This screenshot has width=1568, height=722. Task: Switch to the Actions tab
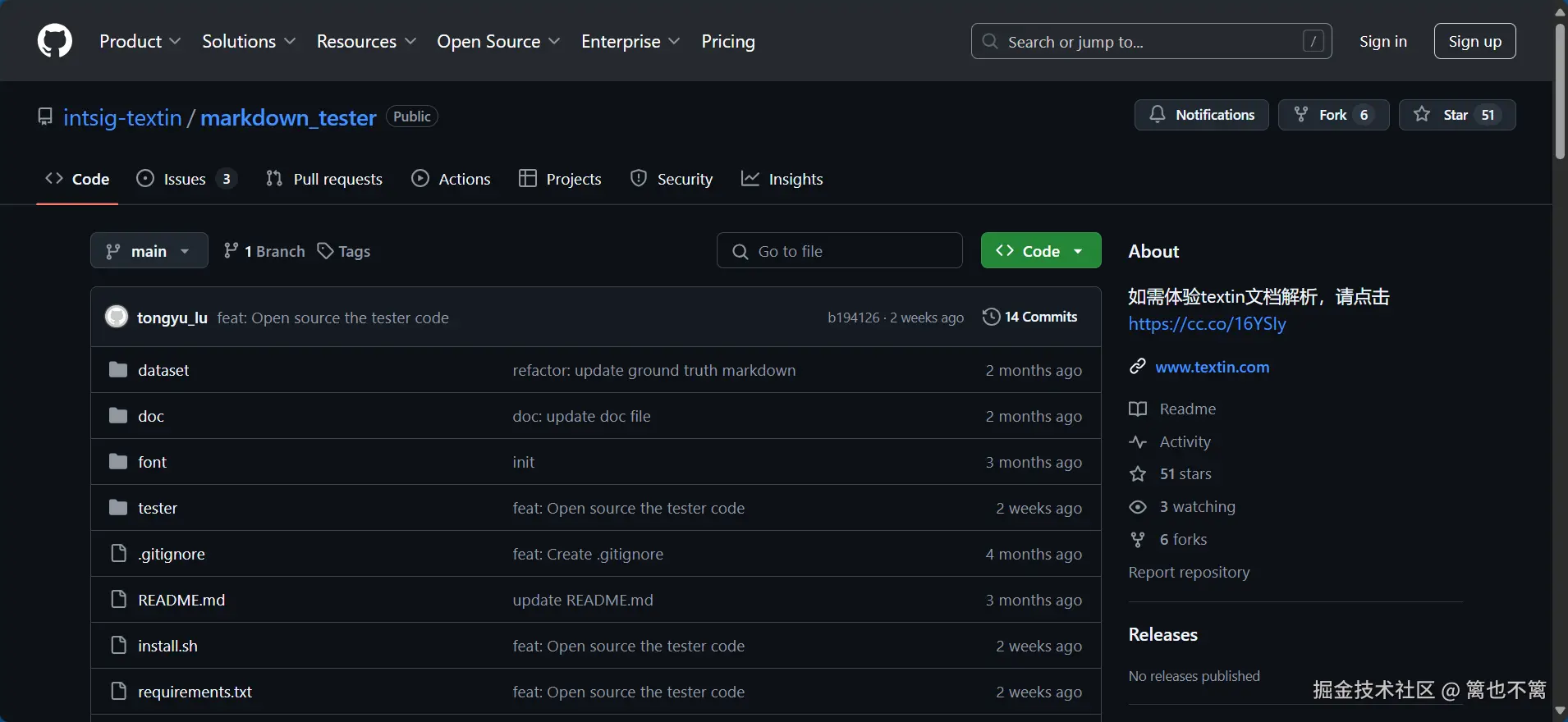click(x=451, y=179)
